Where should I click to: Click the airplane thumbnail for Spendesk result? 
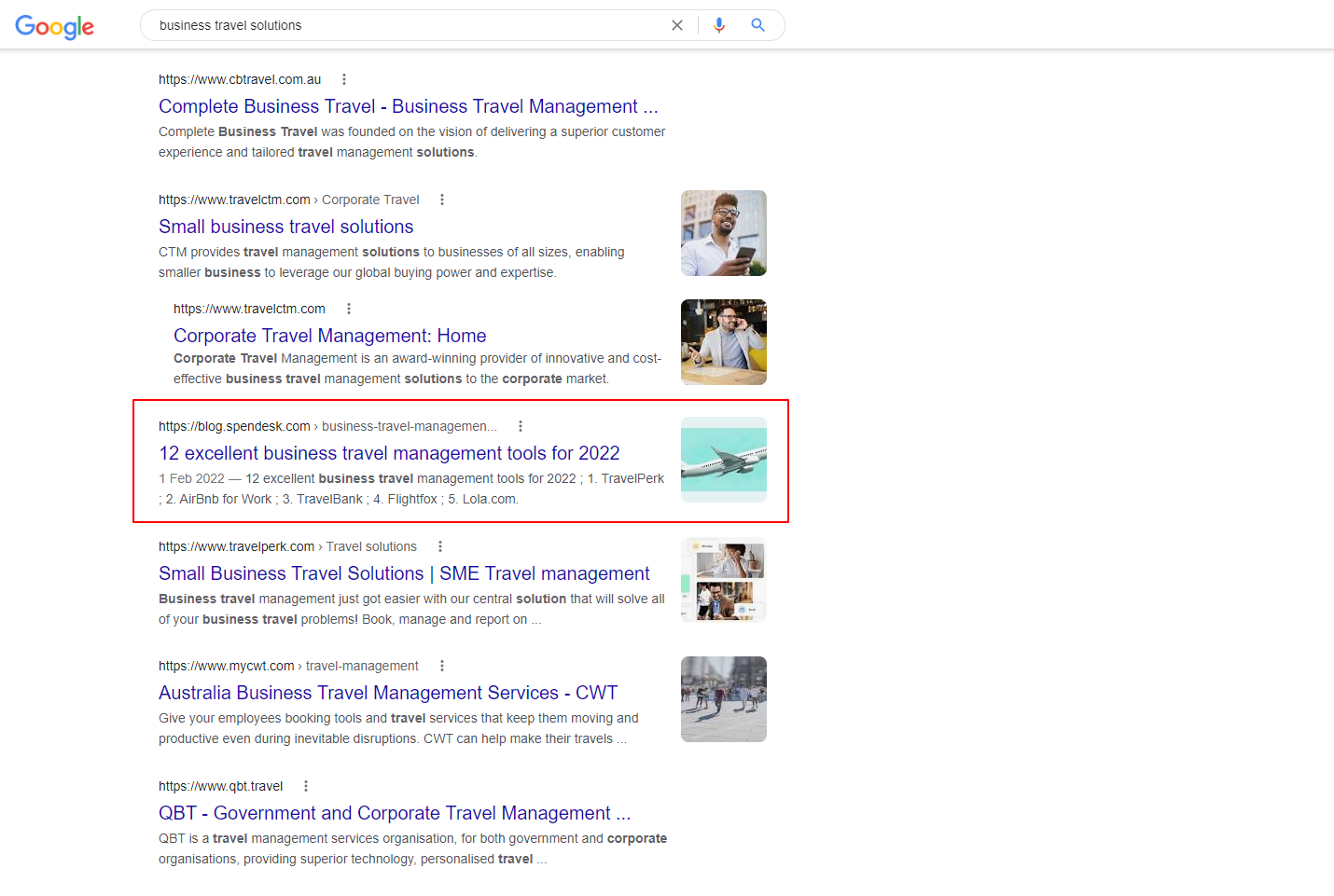click(724, 460)
